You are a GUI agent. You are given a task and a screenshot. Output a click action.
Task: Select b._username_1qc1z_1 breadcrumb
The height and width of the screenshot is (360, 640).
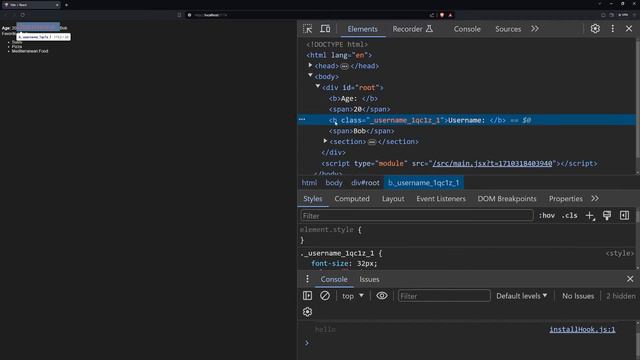tap(424, 183)
